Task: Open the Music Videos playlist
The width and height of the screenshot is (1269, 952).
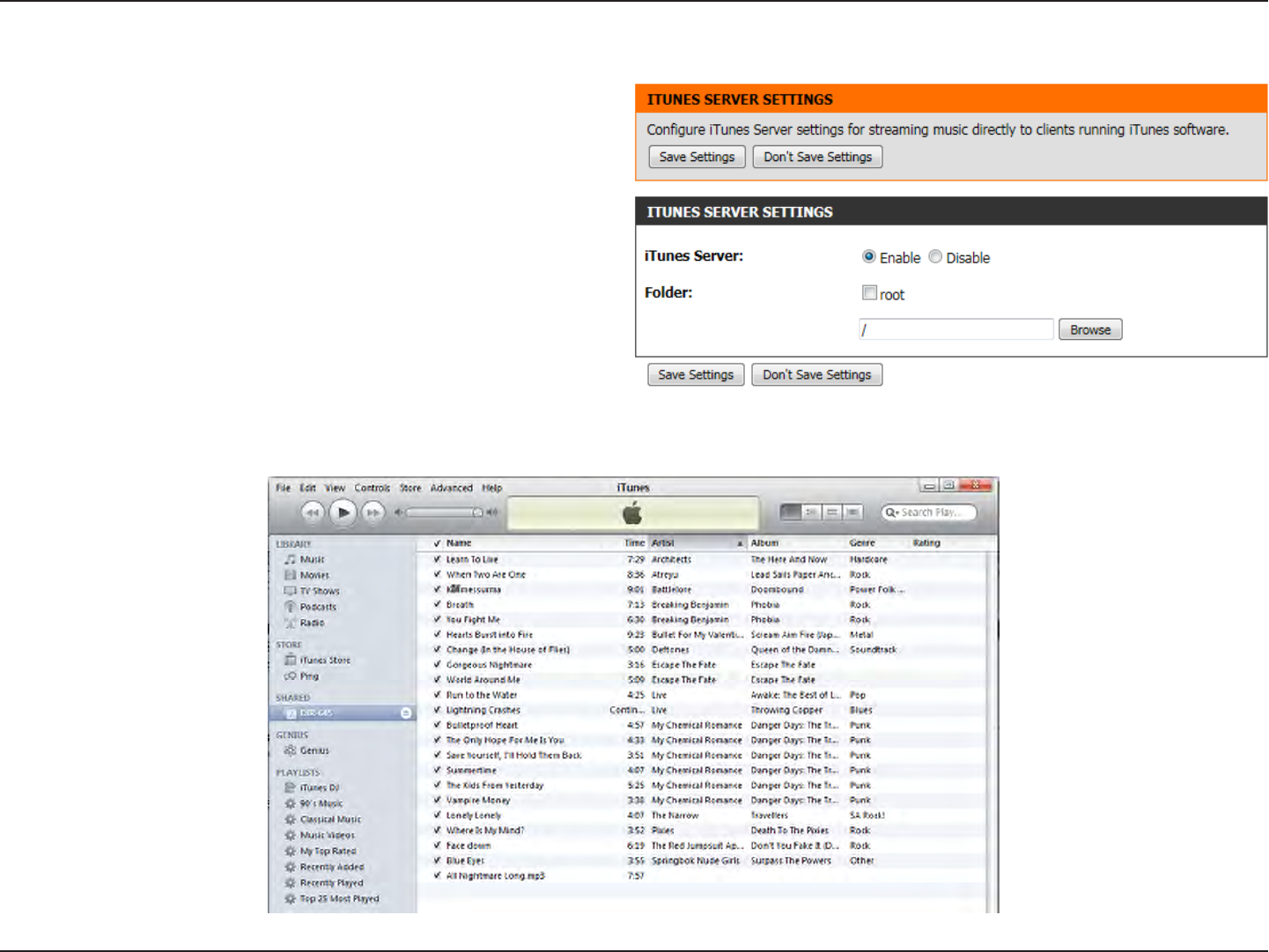Action: (x=320, y=836)
